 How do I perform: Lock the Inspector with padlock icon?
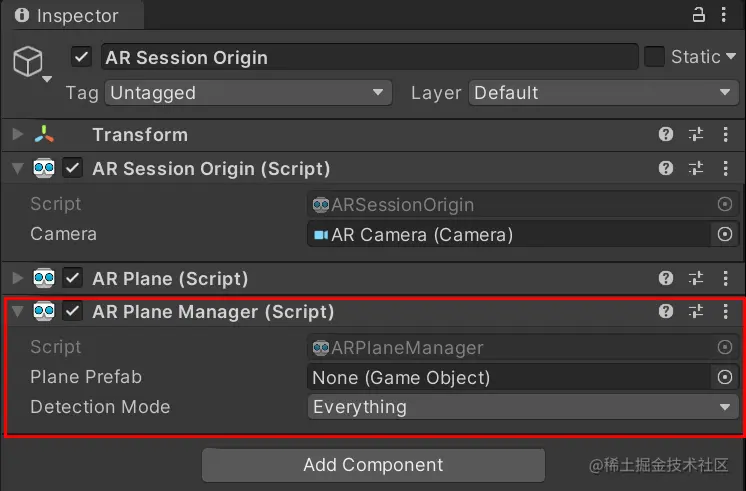tap(698, 14)
